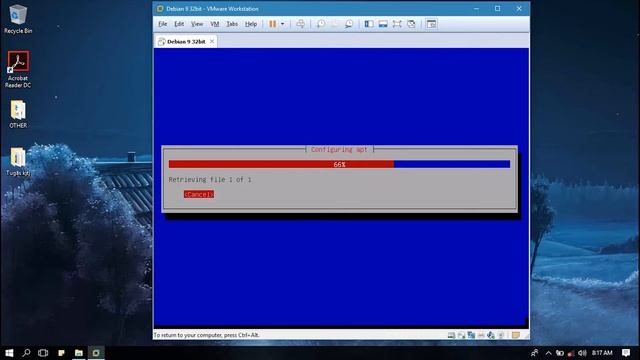This screenshot has width=640, height=360.
Task: Click the Configuring apt dialog title
Action: tap(339, 150)
